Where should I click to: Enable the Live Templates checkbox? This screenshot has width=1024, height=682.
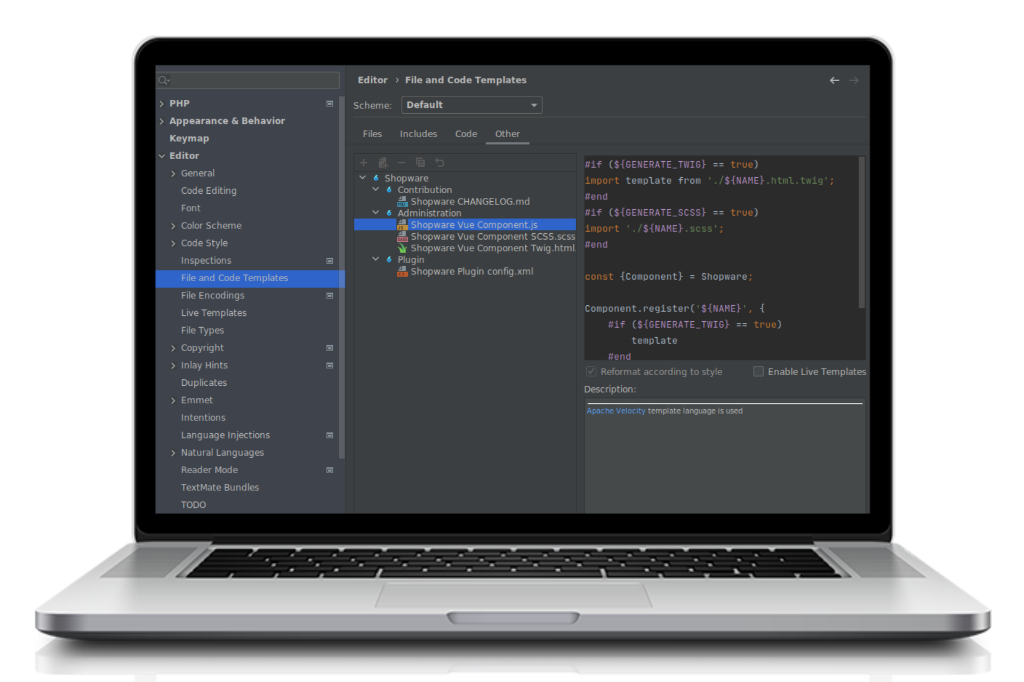tap(758, 372)
